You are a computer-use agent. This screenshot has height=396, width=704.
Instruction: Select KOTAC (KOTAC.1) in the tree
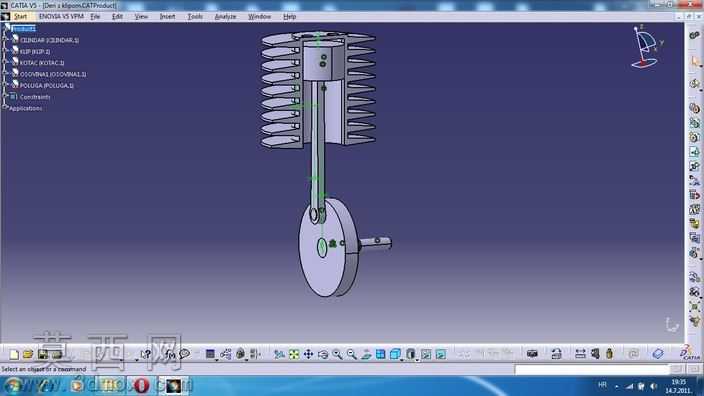42,62
